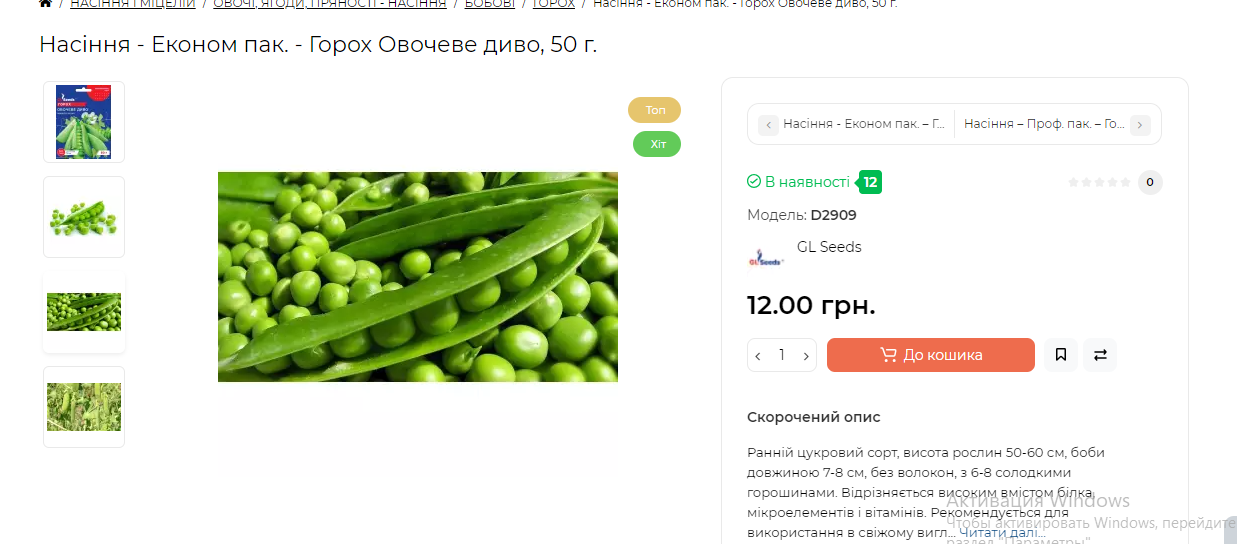Select the seed packet thumbnail
1237x544 pixels.
(84, 122)
